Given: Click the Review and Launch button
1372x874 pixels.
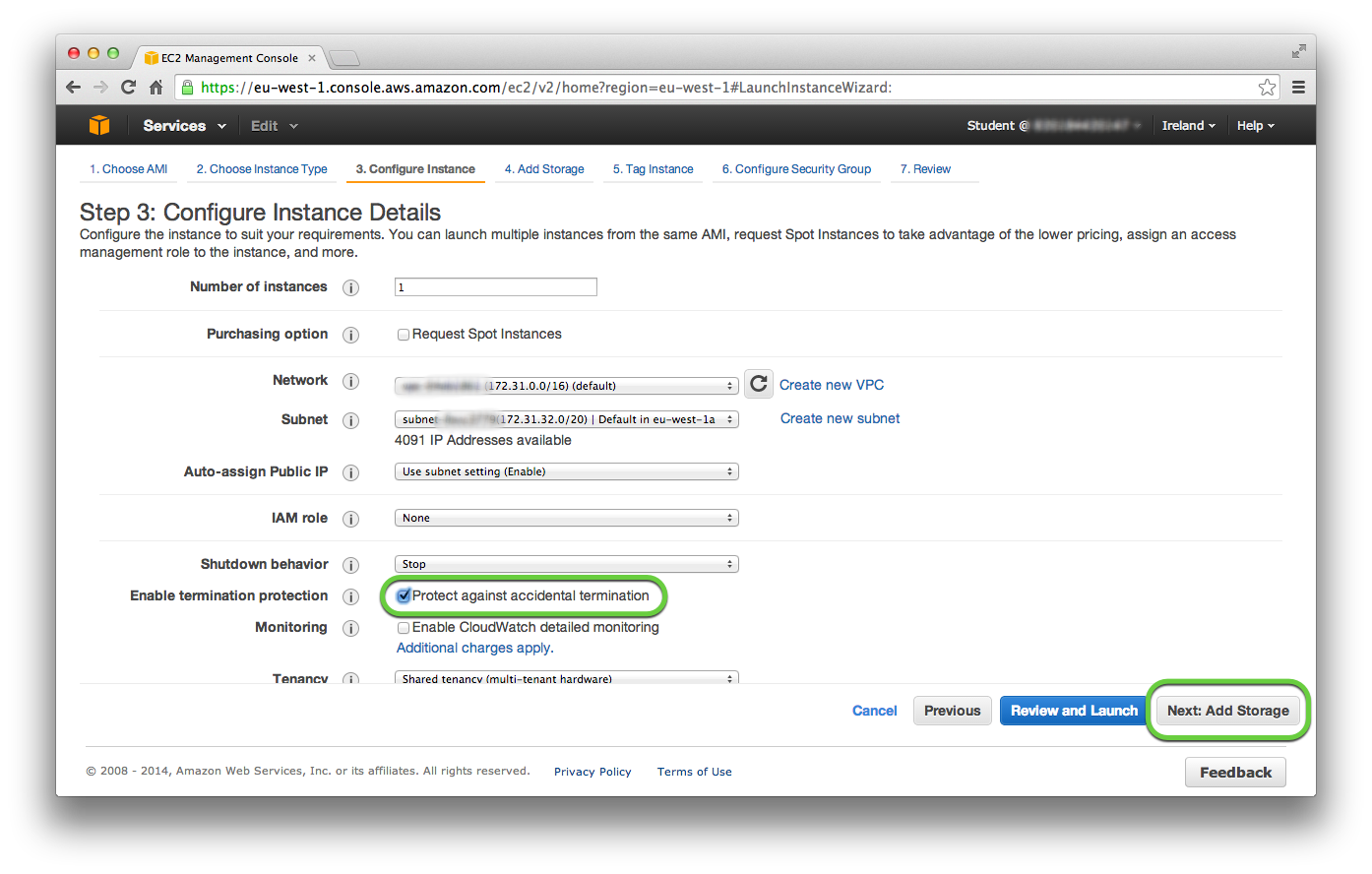Looking at the screenshot, I should [1074, 711].
